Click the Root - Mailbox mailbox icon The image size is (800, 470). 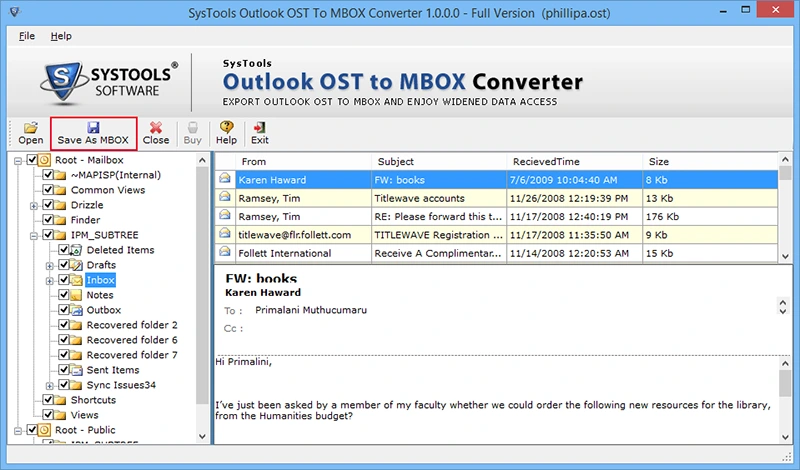point(44,160)
